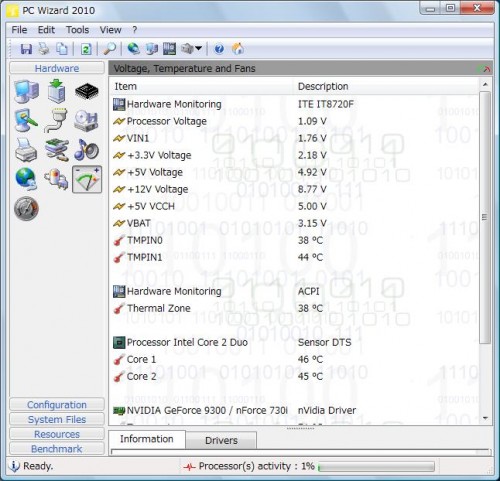The width and height of the screenshot is (500, 481).
Task: Expand the System Files section
Action: [57, 419]
